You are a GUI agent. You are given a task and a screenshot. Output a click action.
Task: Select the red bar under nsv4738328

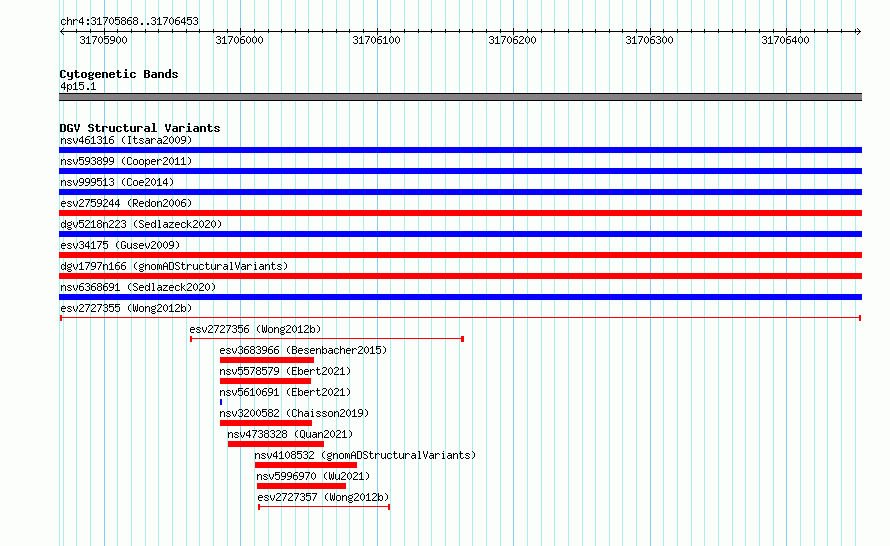[x=276, y=444]
